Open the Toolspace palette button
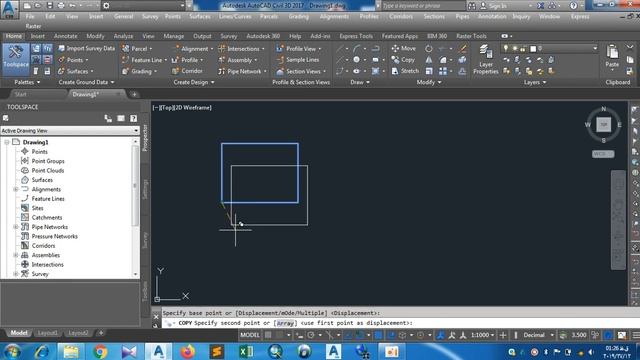The height and width of the screenshot is (360, 640). tap(16, 59)
